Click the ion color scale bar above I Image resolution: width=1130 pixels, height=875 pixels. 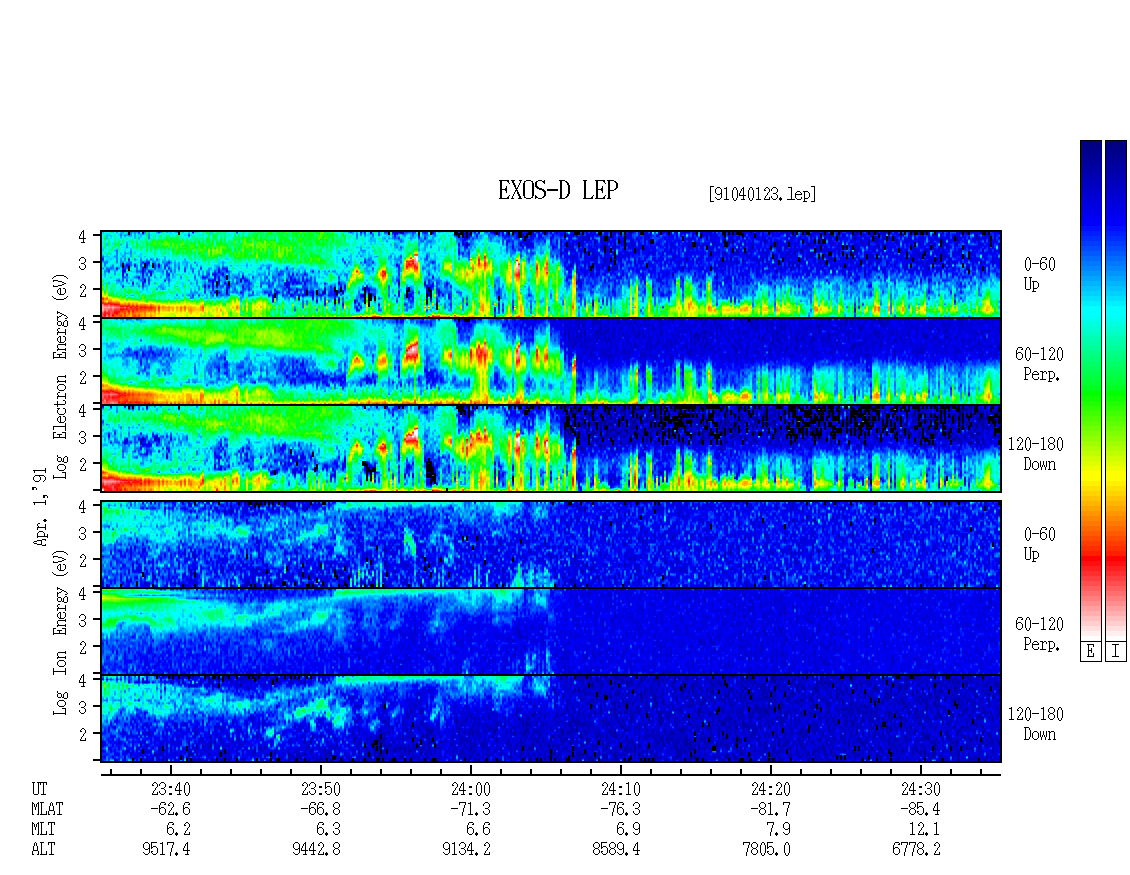[1116, 389]
